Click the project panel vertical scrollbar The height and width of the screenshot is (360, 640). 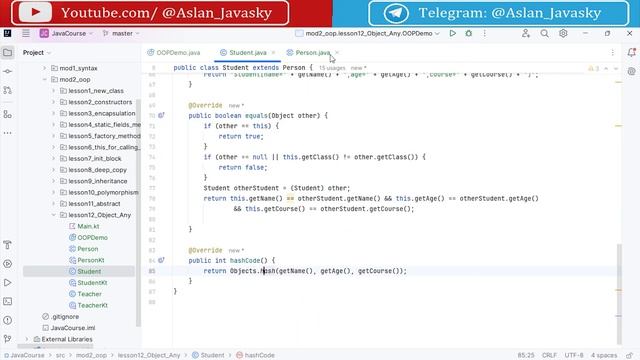138,212
